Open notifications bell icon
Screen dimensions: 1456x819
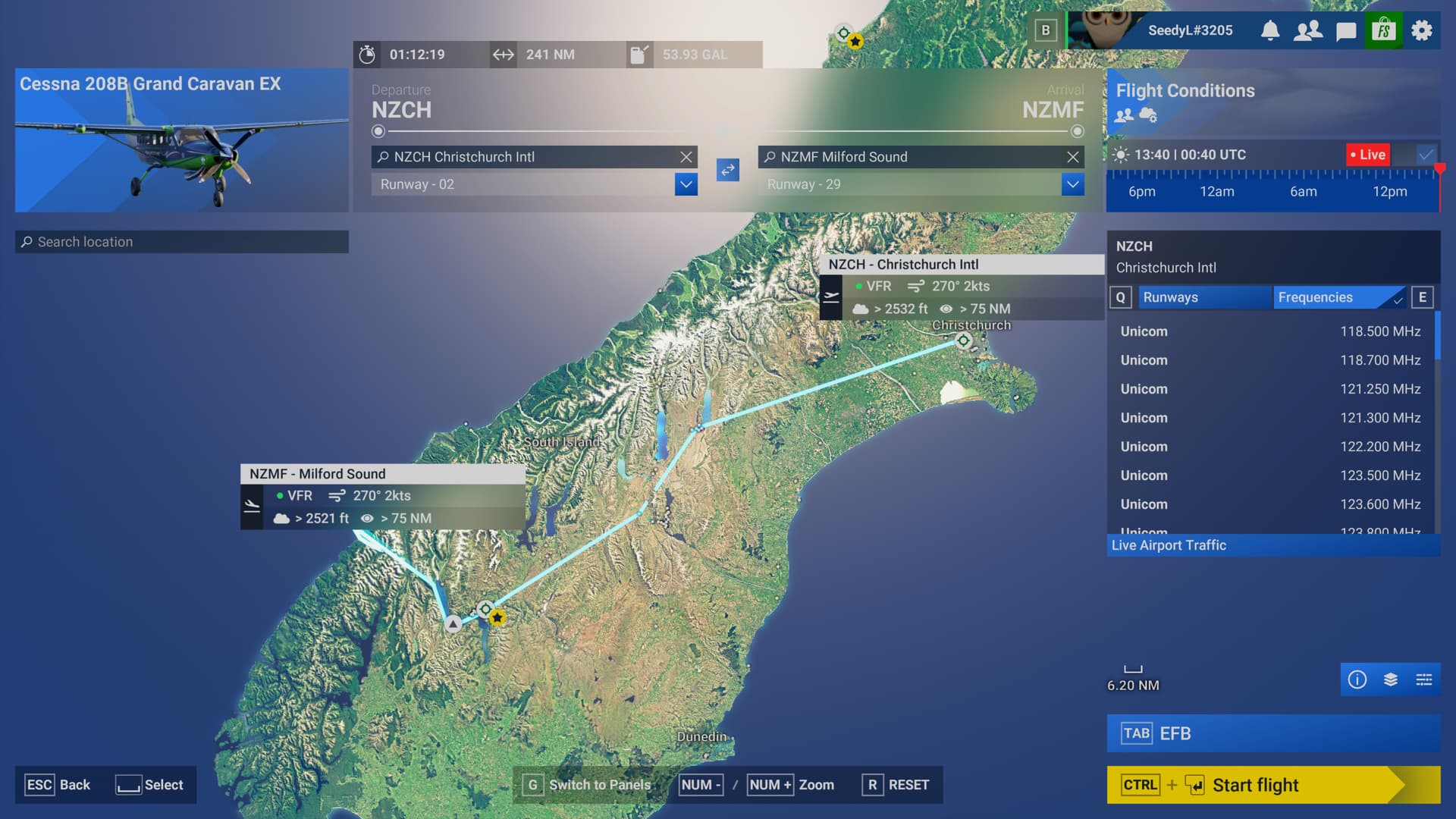(1269, 30)
